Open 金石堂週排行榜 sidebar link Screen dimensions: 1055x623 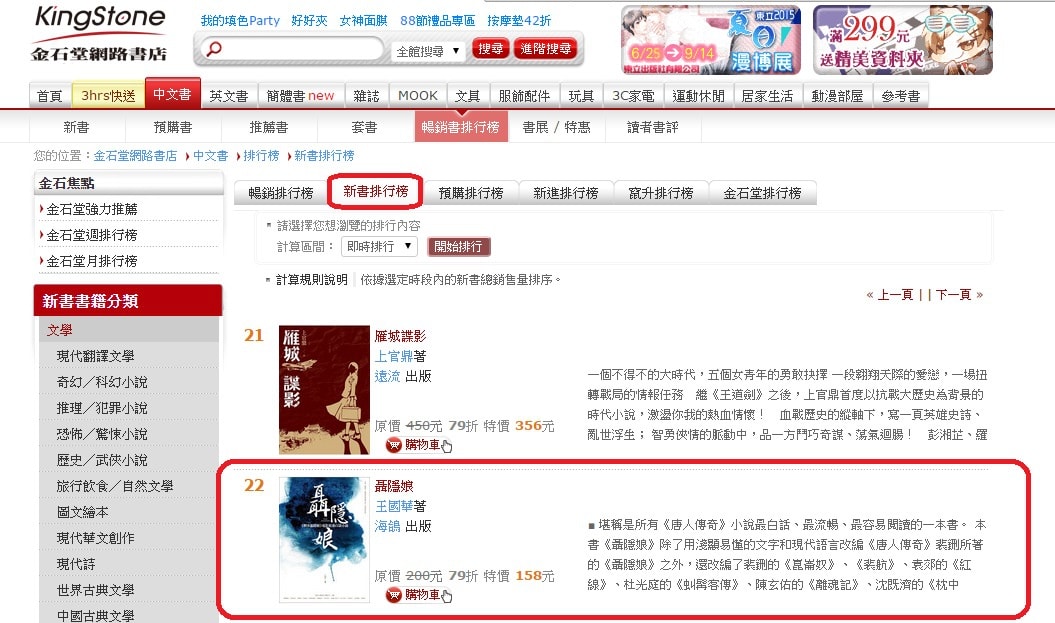point(92,235)
